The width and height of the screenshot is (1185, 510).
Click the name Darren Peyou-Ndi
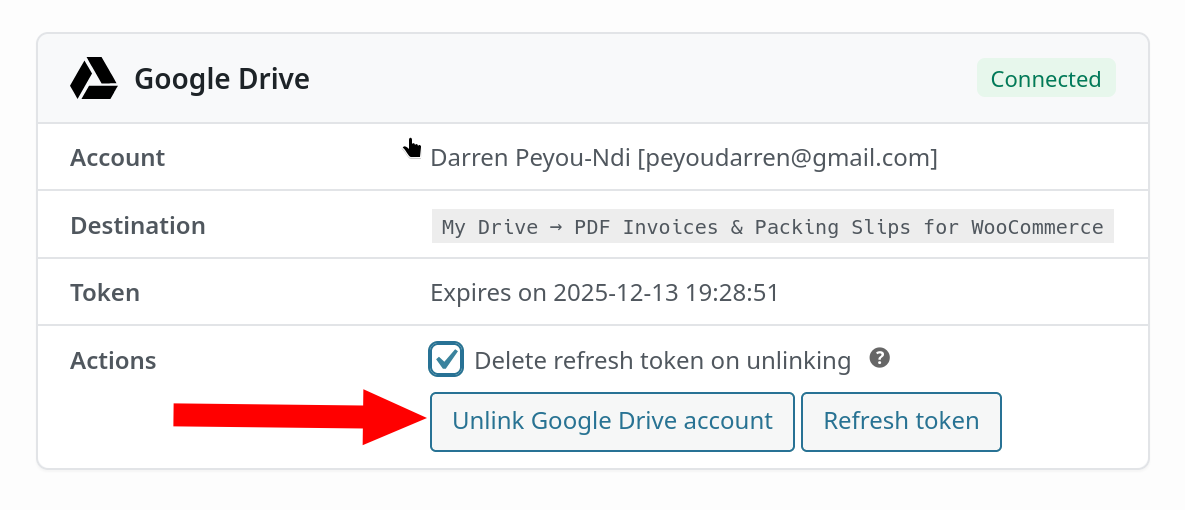coord(530,158)
